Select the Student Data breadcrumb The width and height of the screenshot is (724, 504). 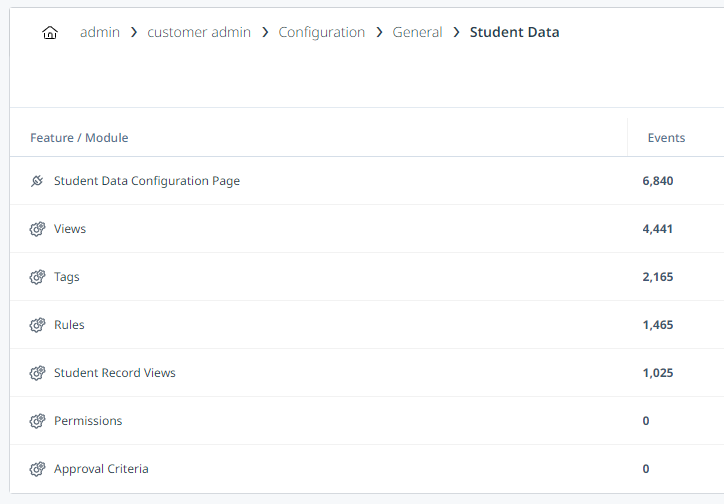(514, 32)
